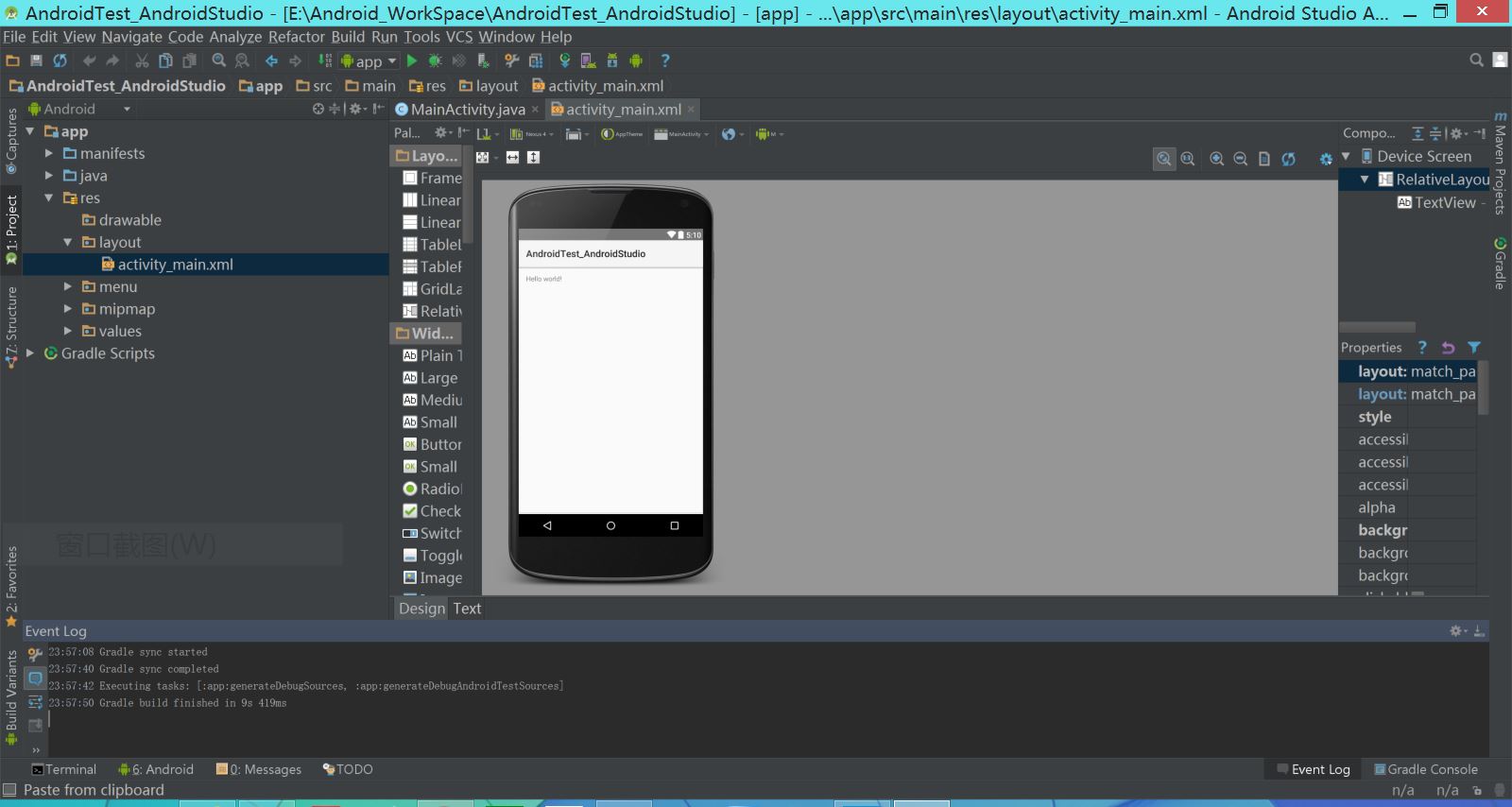1512x807 pixels.
Task: Click Save All in the toolbar
Action: pos(36,60)
